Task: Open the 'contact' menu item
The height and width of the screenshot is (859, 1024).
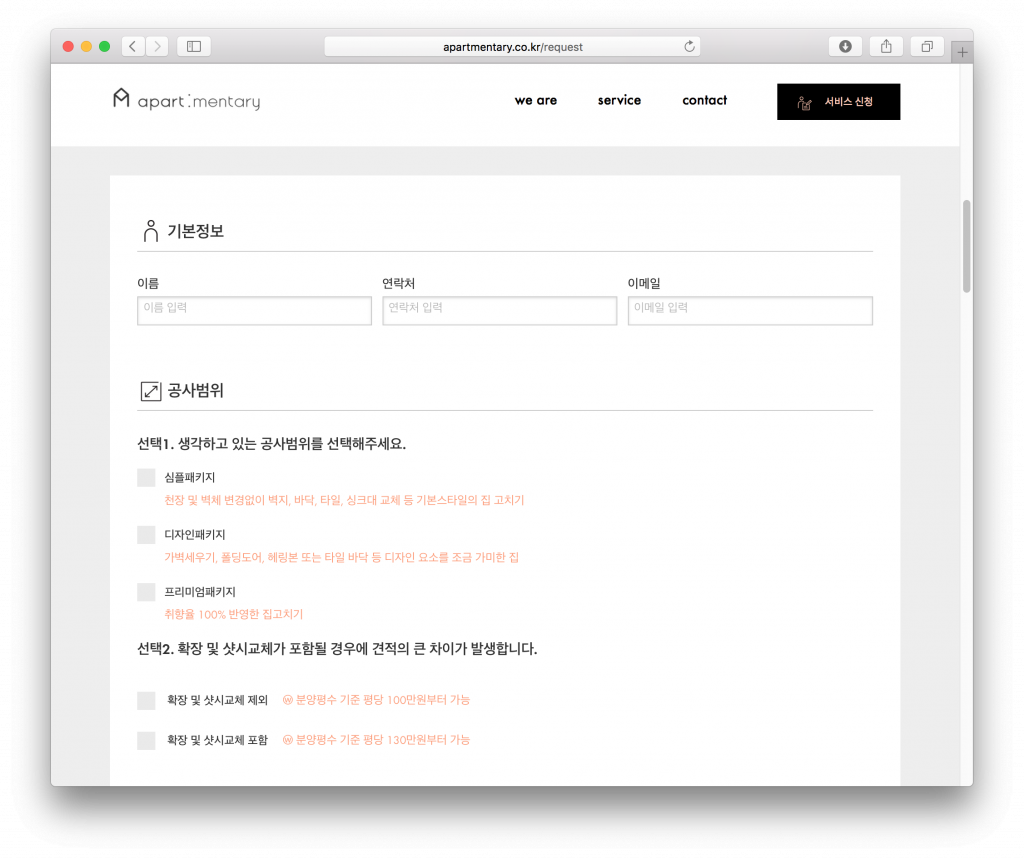Action: 705,101
